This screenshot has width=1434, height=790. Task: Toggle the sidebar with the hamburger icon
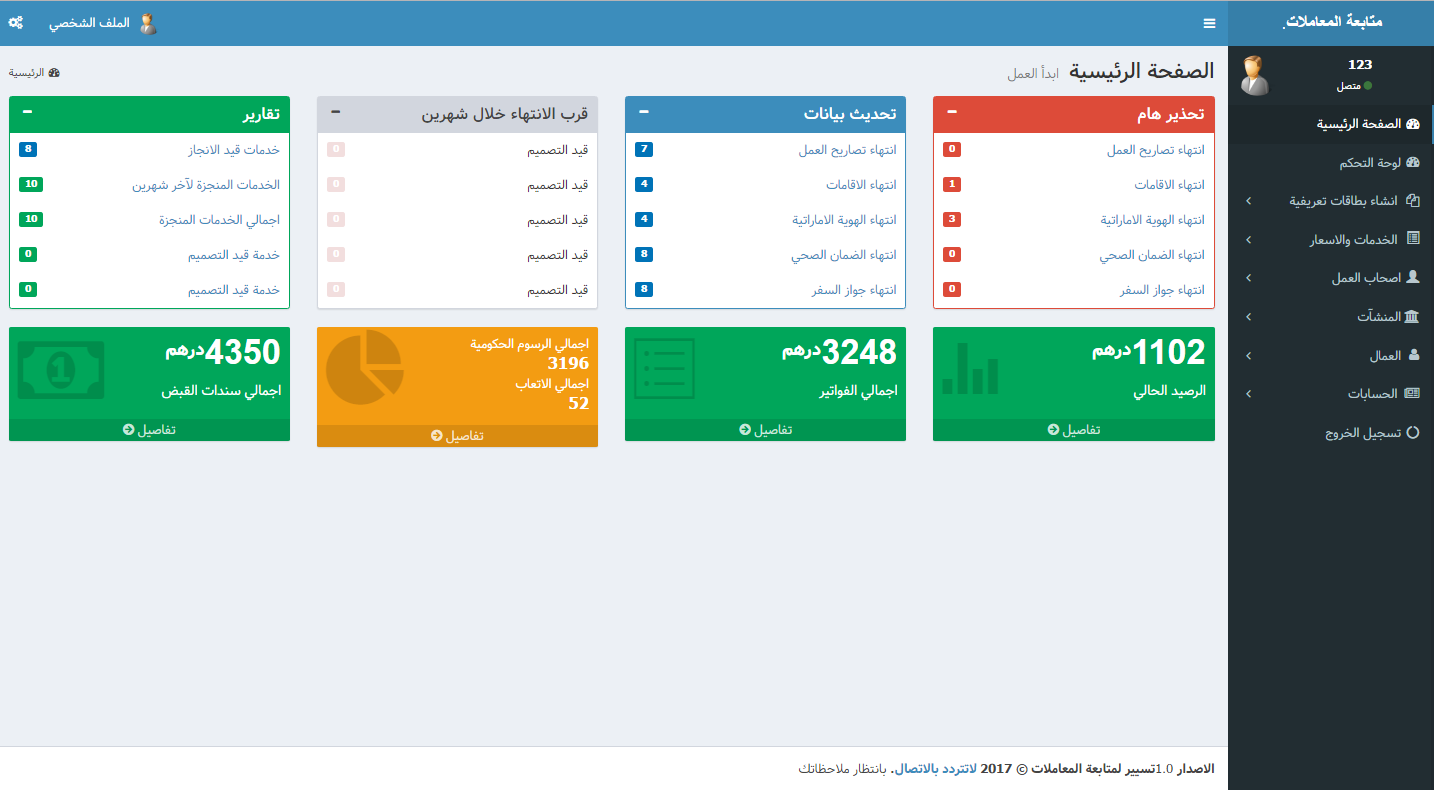1209,23
